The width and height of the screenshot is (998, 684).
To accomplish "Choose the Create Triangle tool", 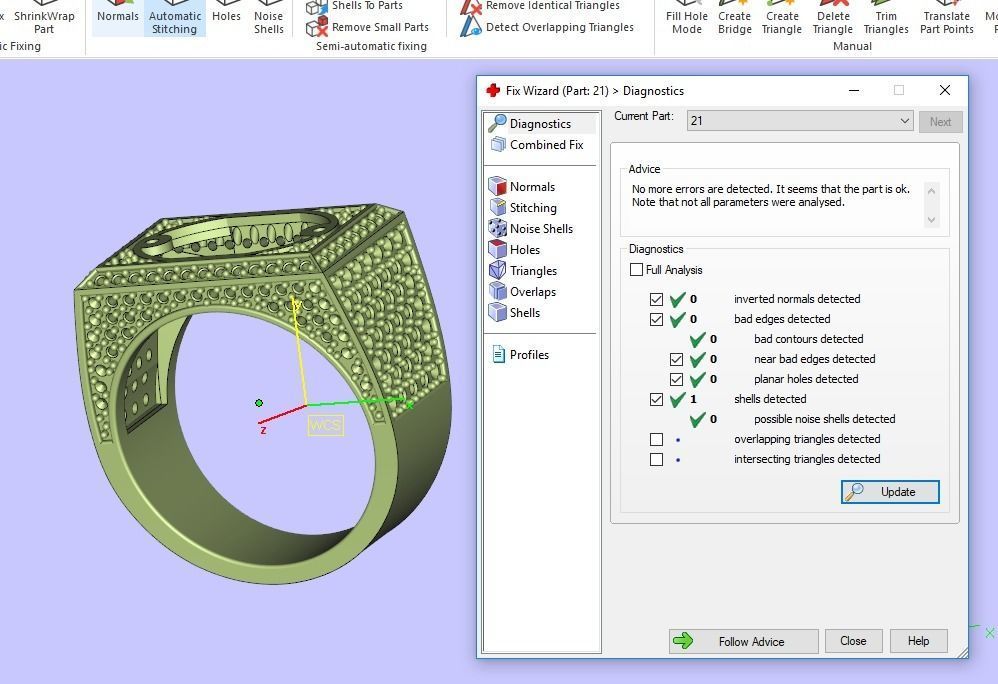I will pos(782,19).
